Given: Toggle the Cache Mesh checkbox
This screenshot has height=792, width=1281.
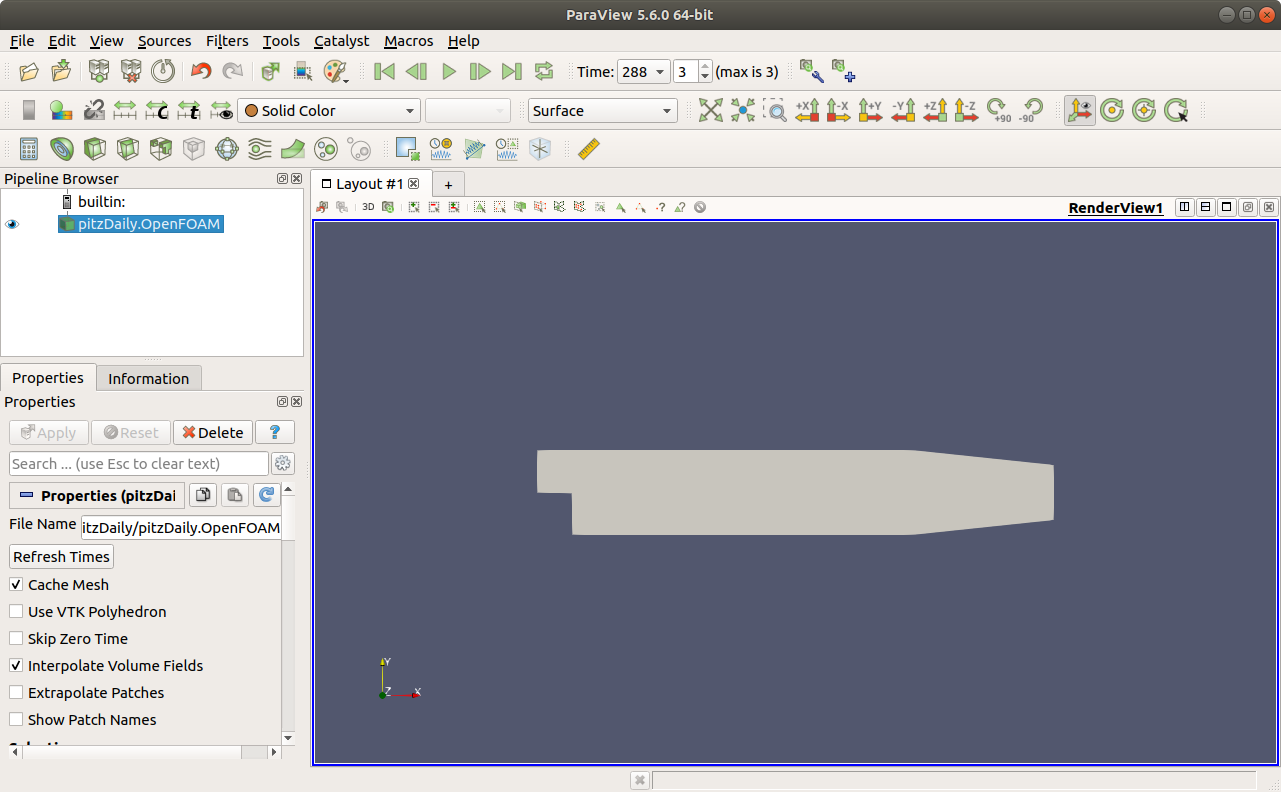Looking at the screenshot, I should (16, 584).
